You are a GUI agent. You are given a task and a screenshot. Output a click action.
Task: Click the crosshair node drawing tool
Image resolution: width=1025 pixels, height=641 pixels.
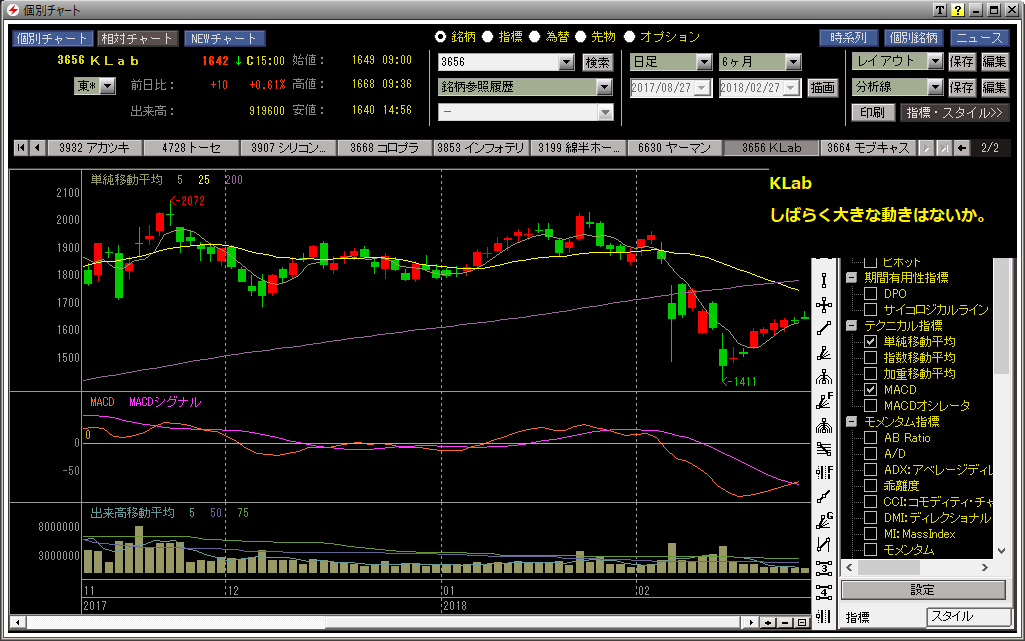pos(824,305)
